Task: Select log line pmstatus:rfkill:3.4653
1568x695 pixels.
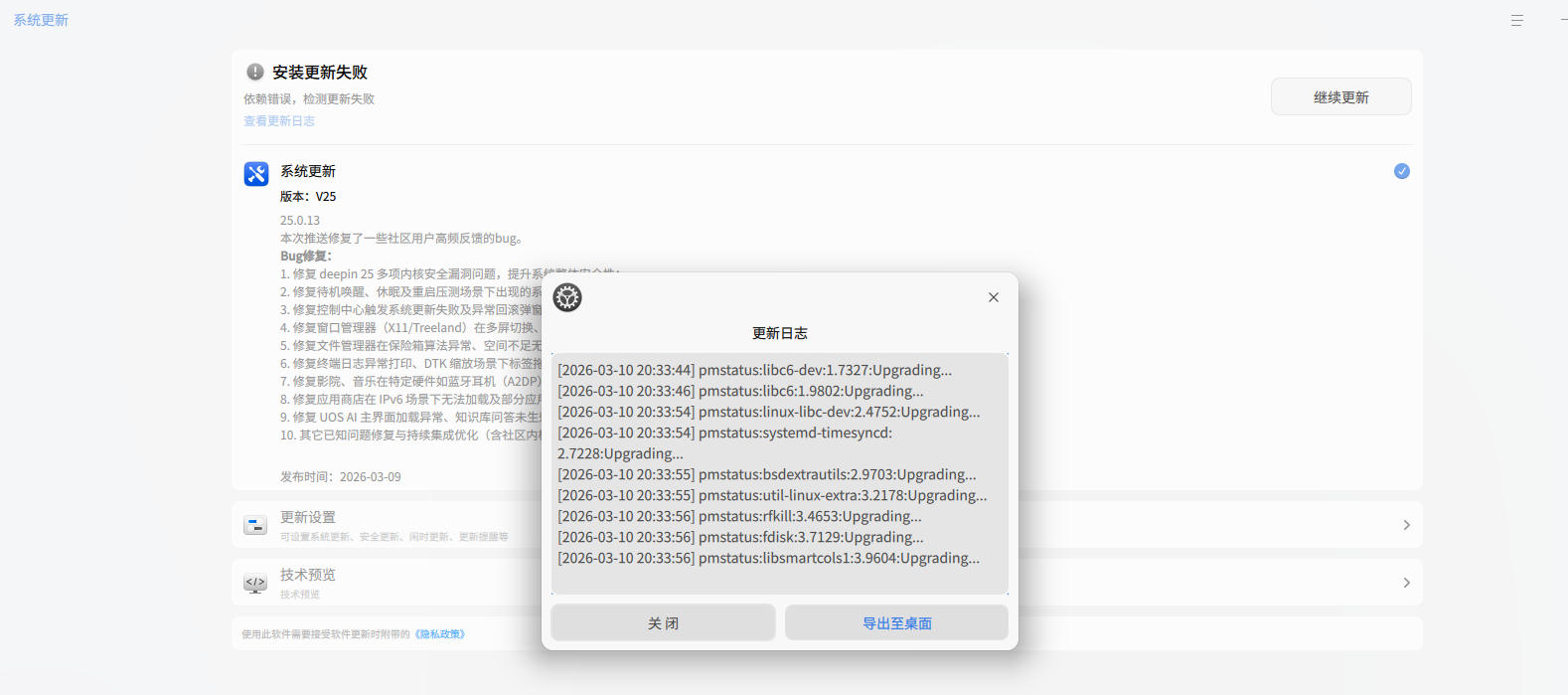Action: tap(740, 516)
